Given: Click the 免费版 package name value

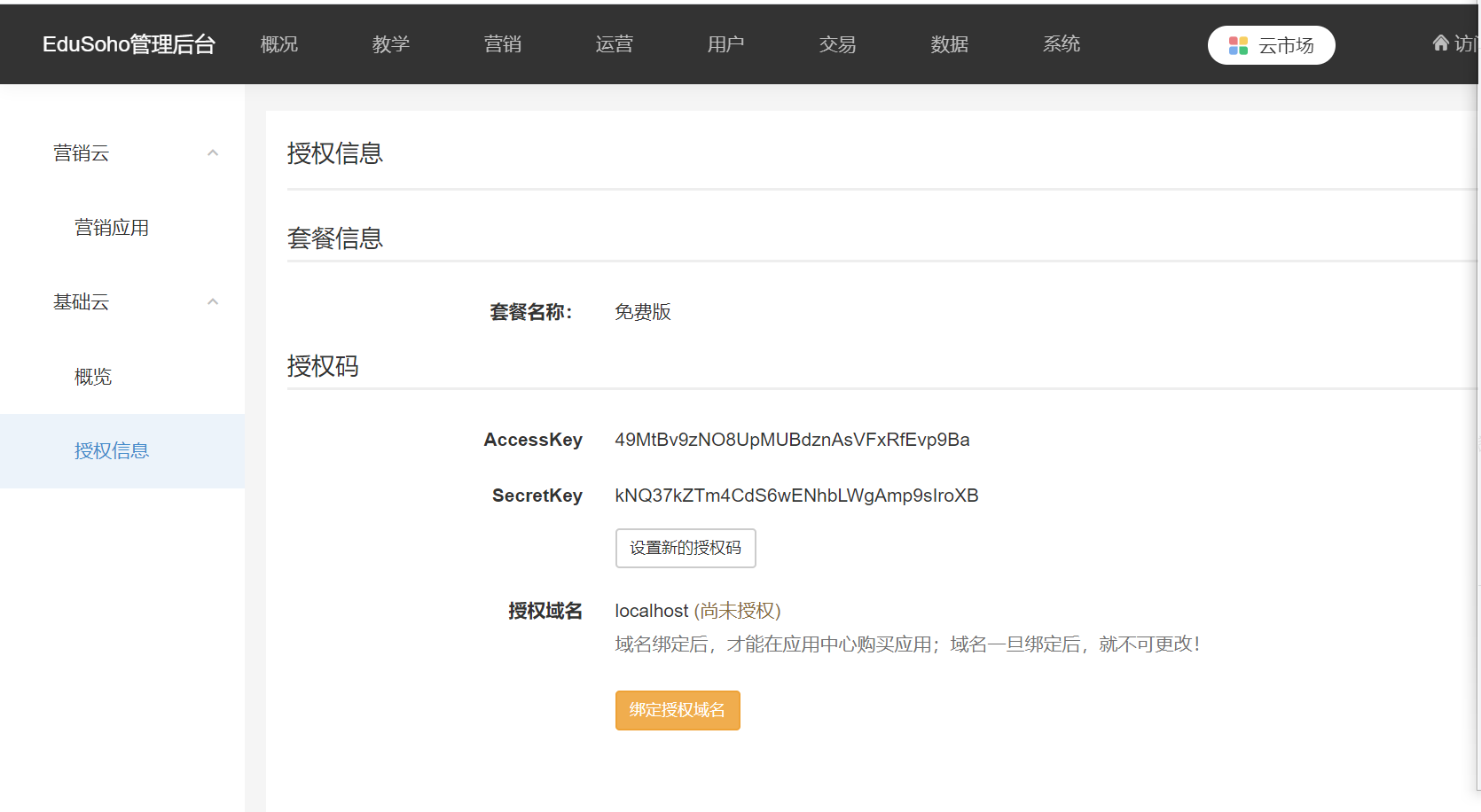Looking at the screenshot, I should point(643,312).
